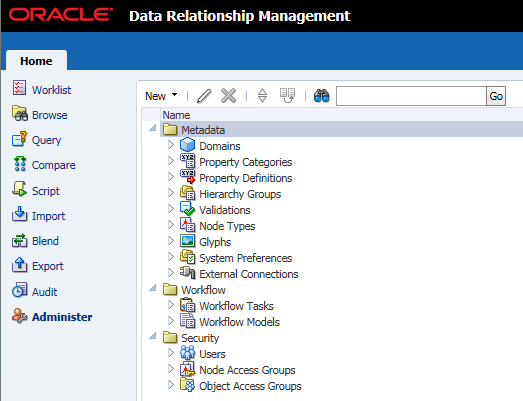Open the Compare sidebar icon
This screenshot has width=523, height=401.
(20, 164)
